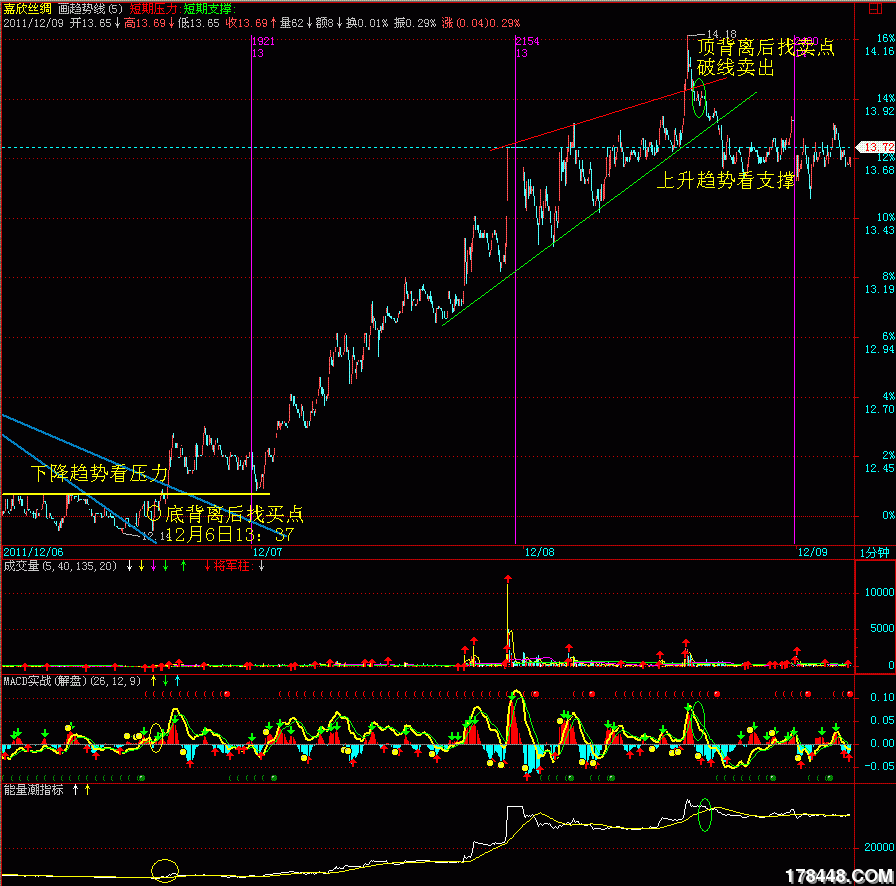Click the 收13.69 closing price readout
896x886 pixels.
point(246,23)
